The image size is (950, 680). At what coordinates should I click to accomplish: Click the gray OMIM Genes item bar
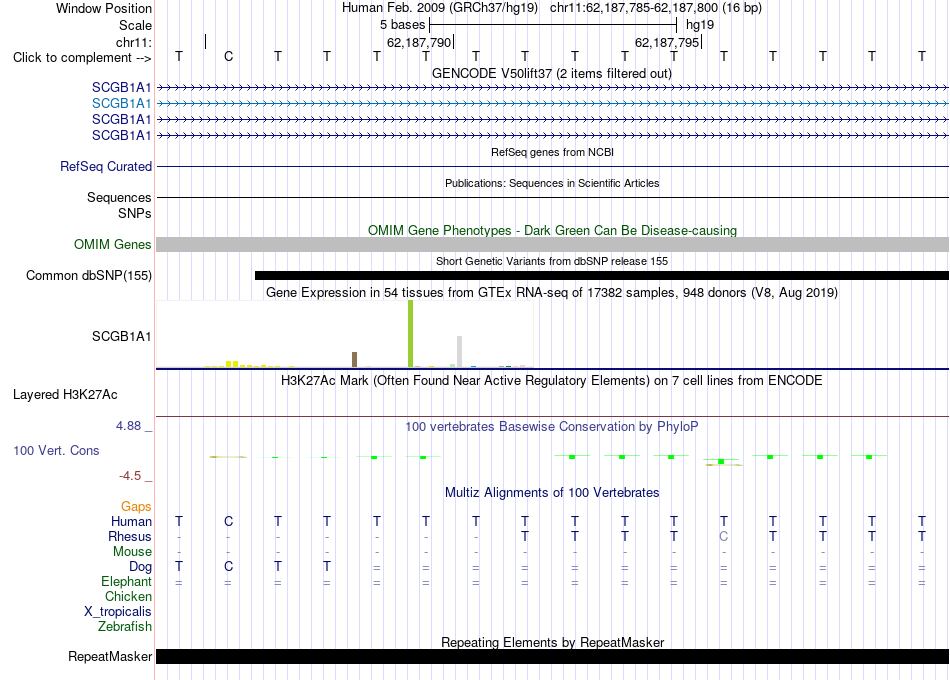coord(552,244)
